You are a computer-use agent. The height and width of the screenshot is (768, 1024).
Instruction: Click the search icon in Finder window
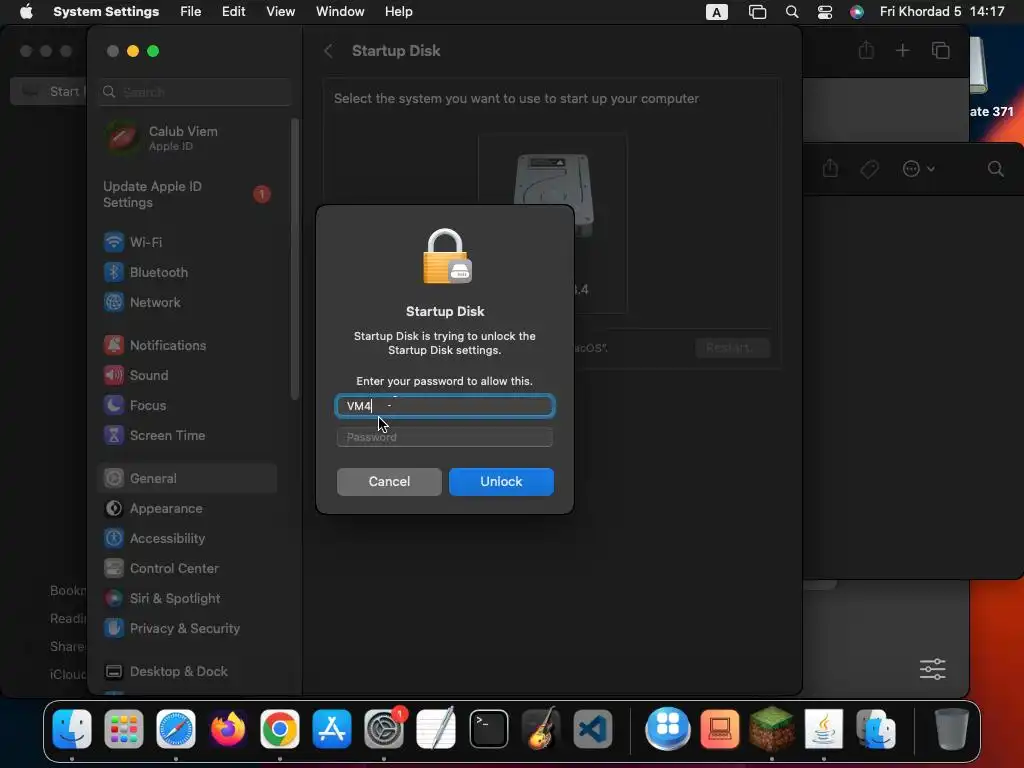point(995,169)
